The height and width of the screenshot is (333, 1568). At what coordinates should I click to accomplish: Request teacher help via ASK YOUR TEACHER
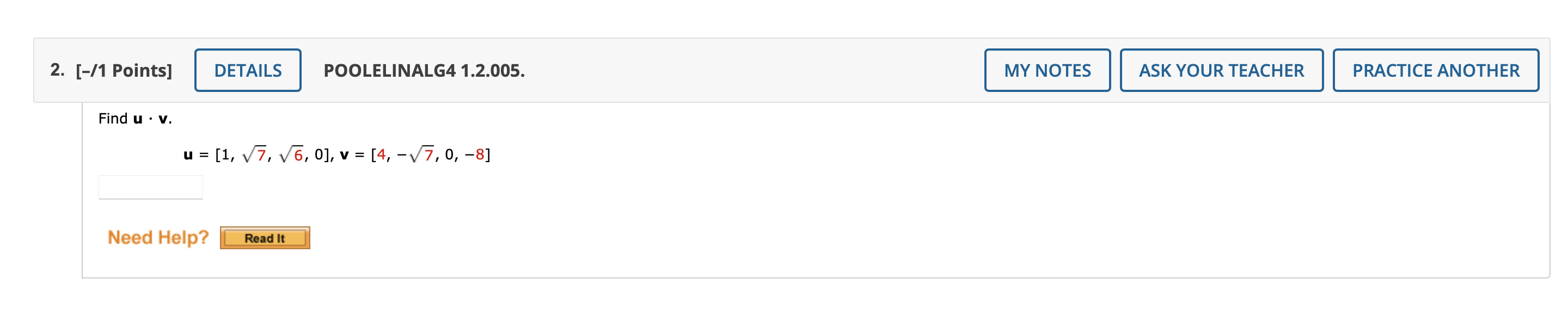(1221, 70)
